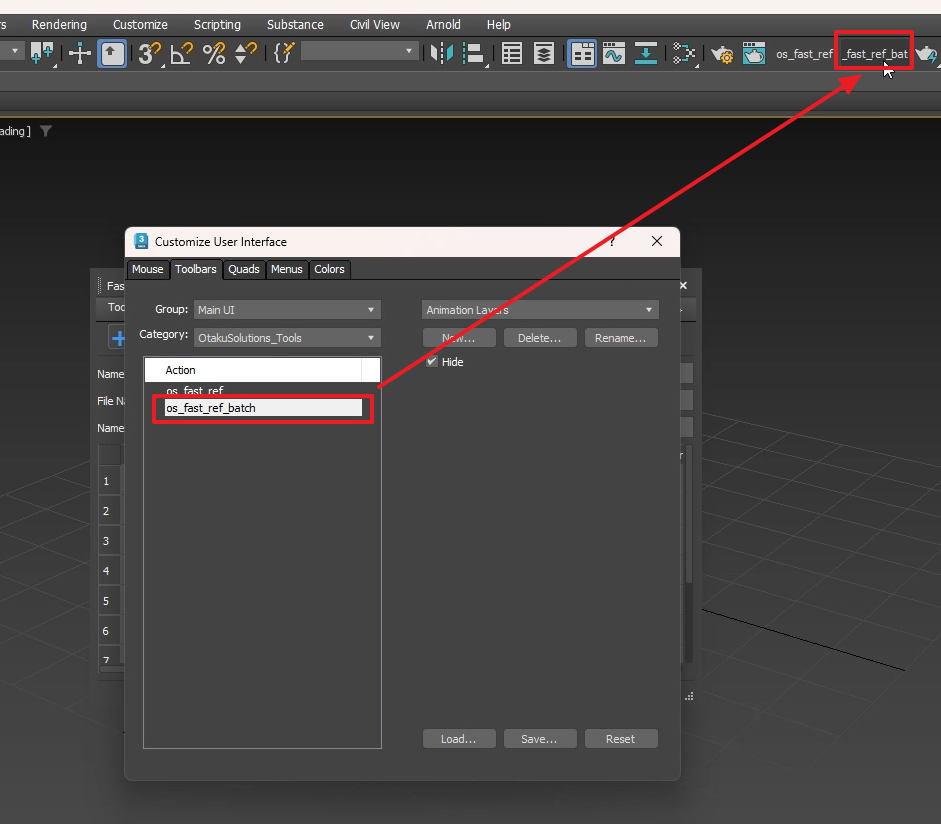Toggle the 3D Snaps icon
This screenshot has height=824, width=941.
click(150, 54)
